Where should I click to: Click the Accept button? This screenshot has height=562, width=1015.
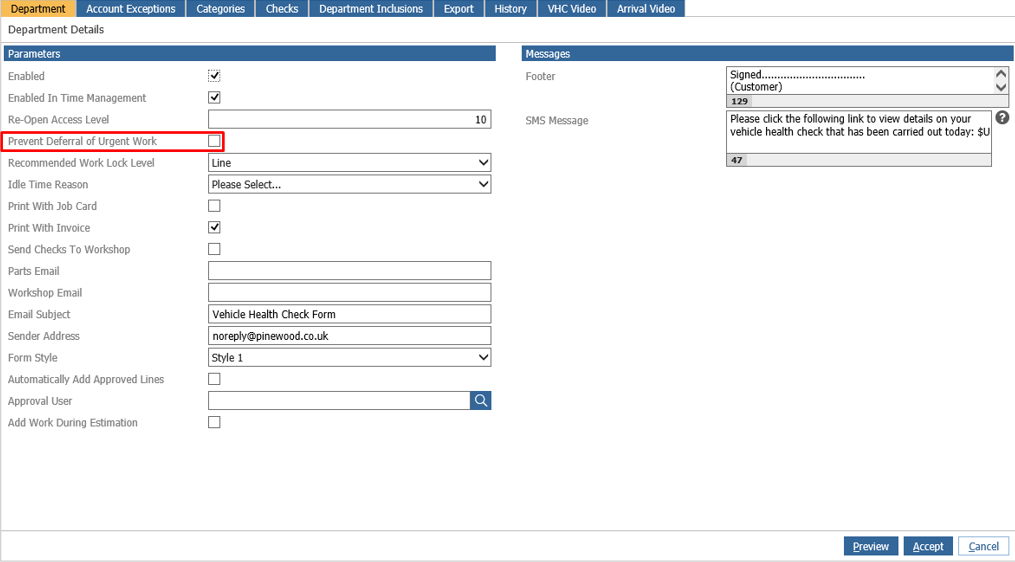coord(927,546)
